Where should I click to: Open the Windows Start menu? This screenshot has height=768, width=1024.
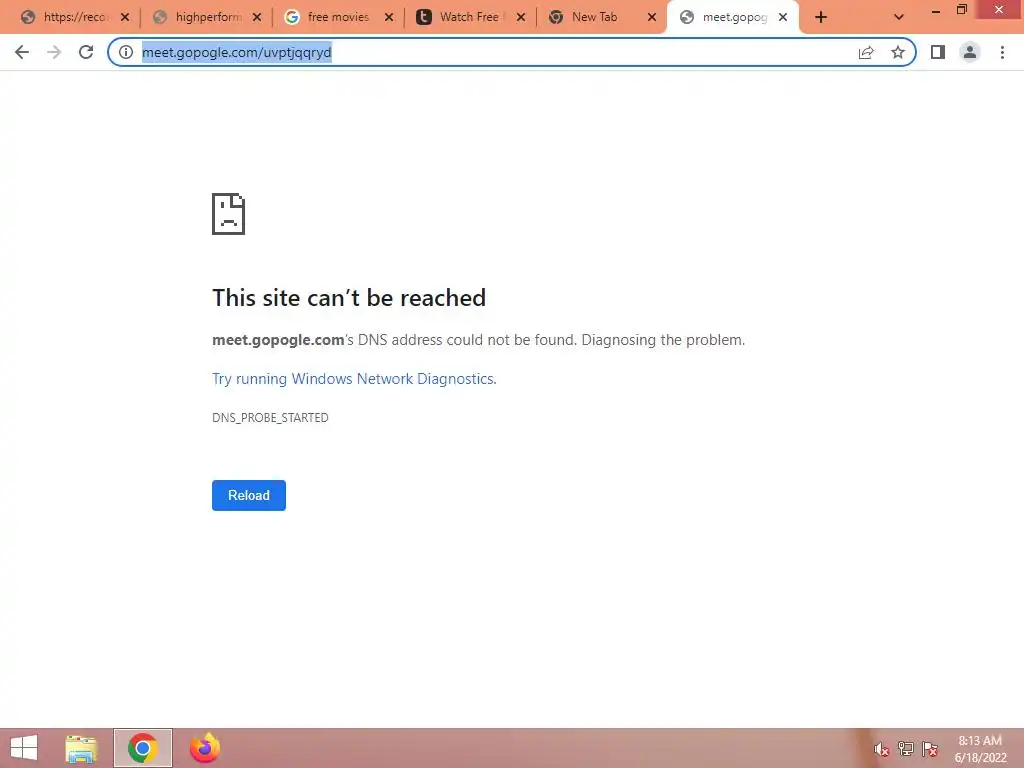(24, 748)
